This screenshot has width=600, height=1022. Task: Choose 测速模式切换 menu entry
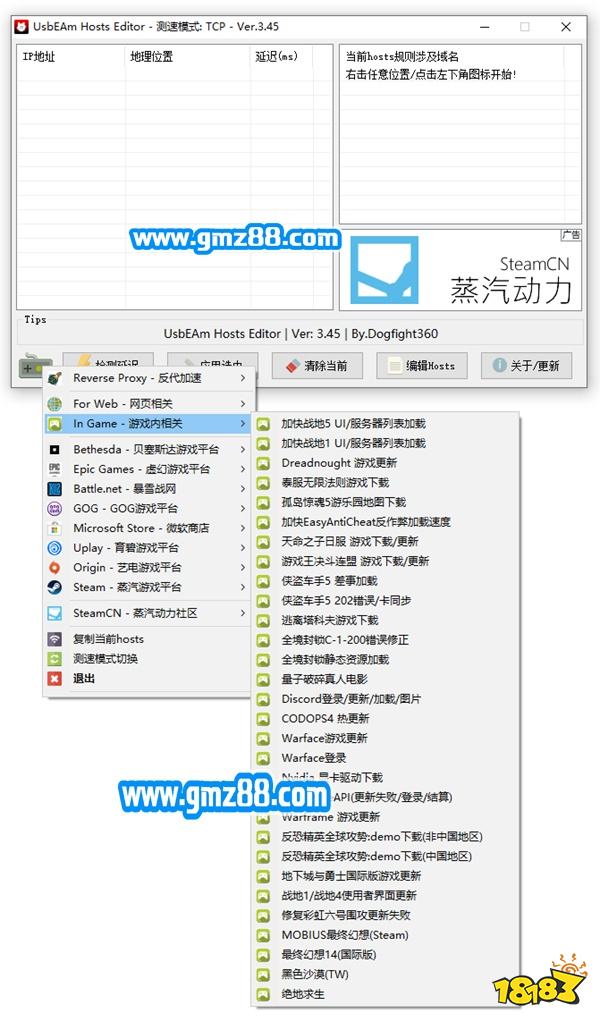pos(147,659)
